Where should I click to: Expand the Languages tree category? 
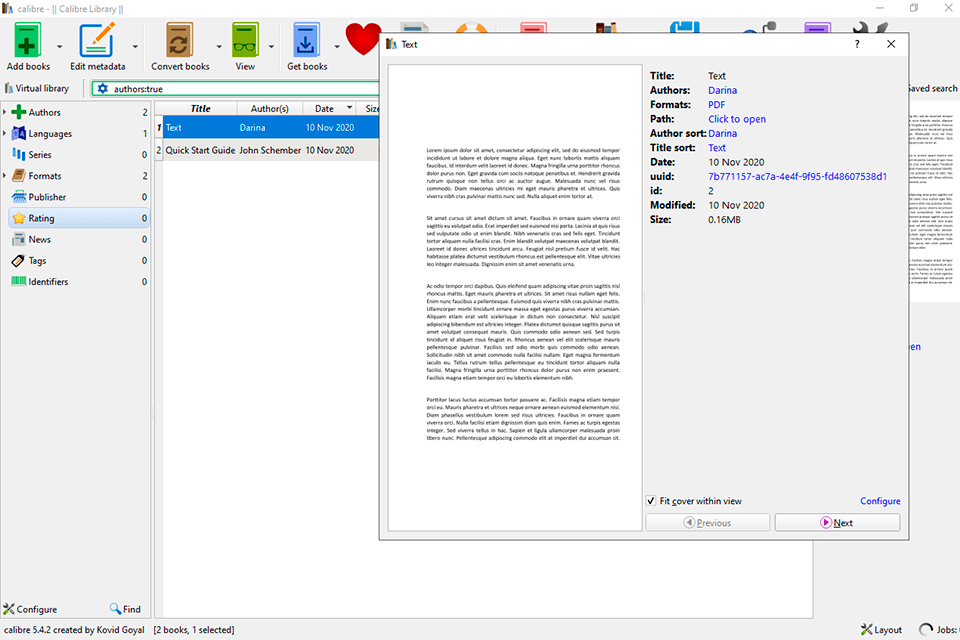click(5, 134)
